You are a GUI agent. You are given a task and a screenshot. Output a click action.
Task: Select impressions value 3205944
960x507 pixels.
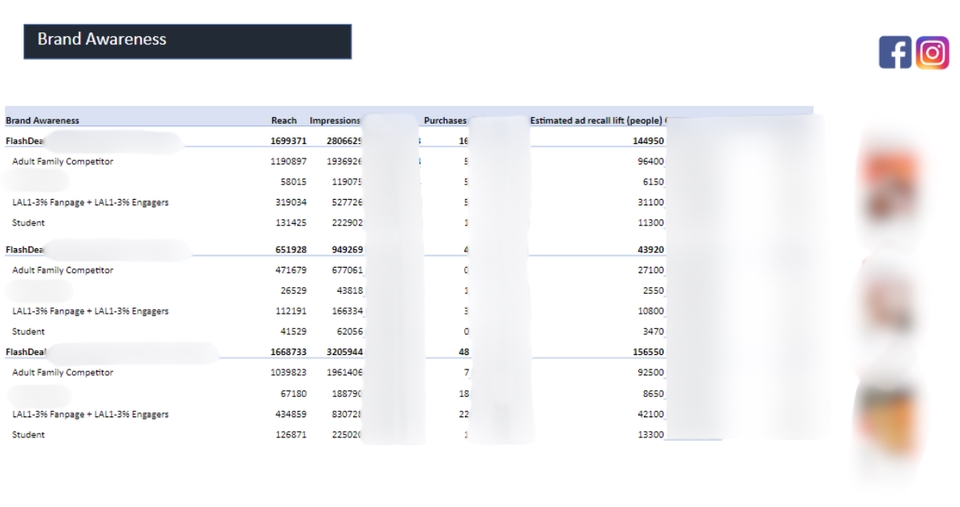tap(345, 352)
